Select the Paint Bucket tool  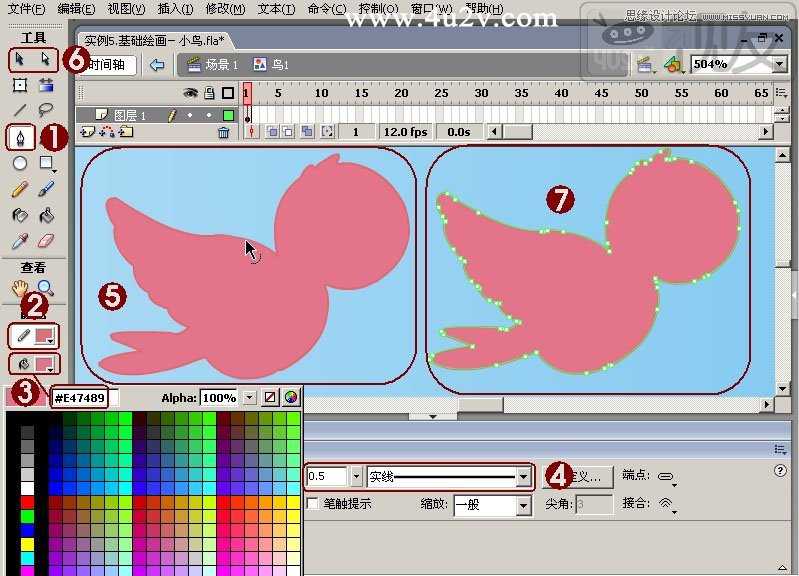pos(46,215)
